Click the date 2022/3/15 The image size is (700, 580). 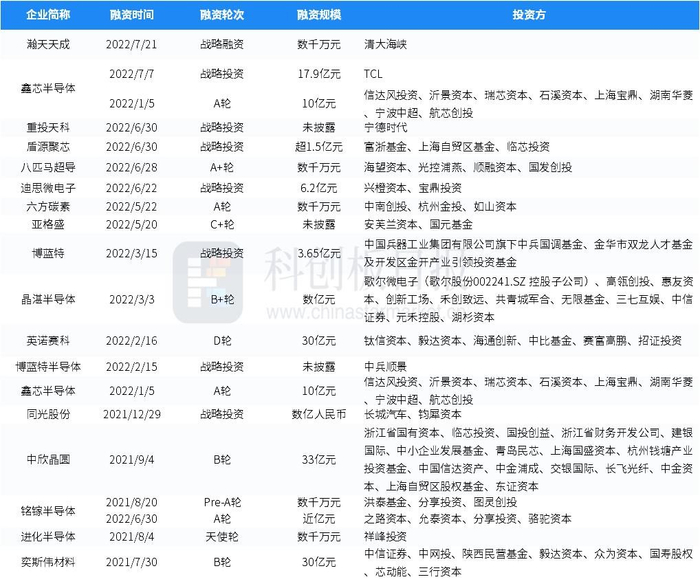(x=132, y=253)
